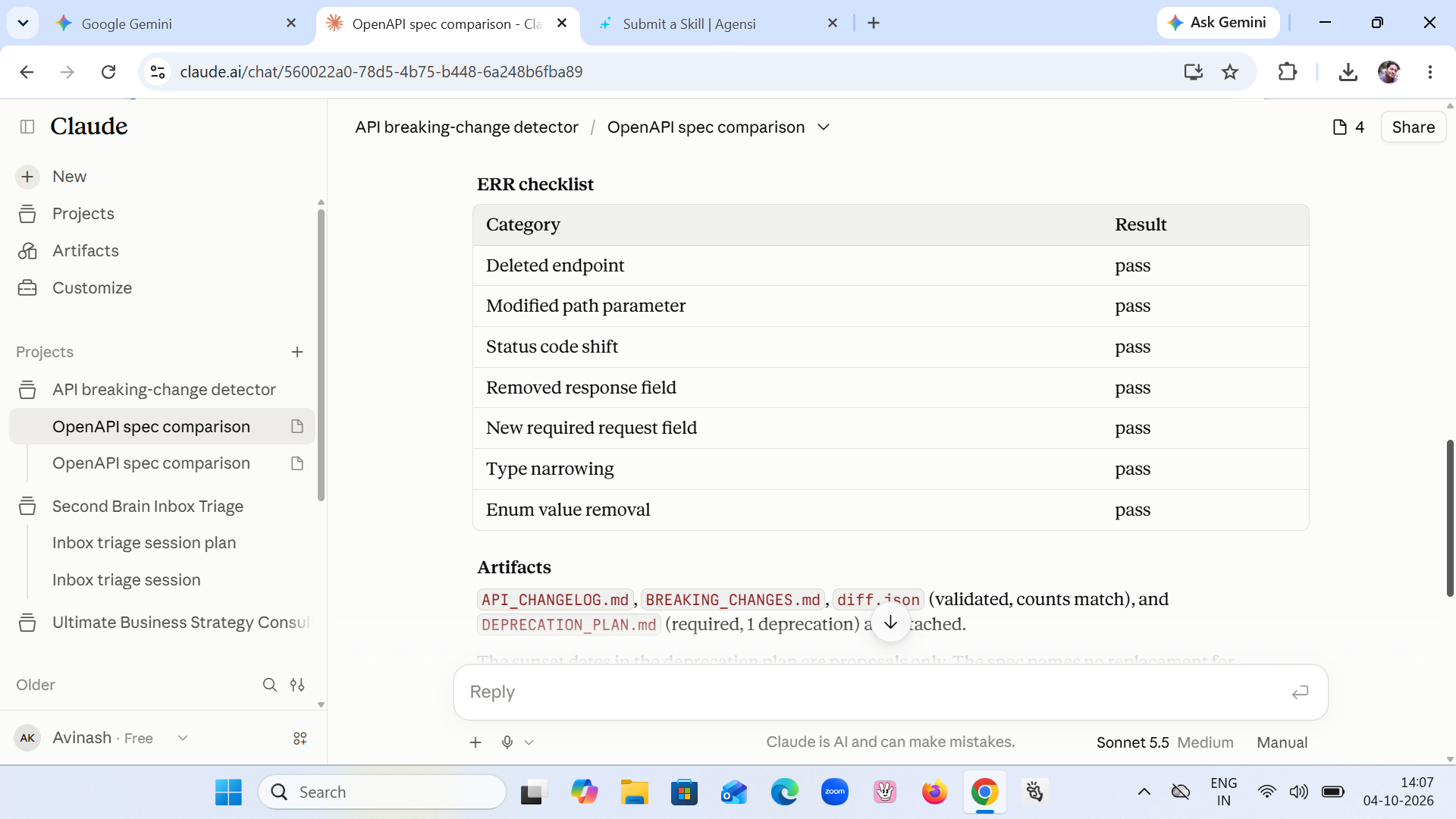Add a new project with plus icon
This screenshot has height=819, width=1456.
[x=297, y=352]
